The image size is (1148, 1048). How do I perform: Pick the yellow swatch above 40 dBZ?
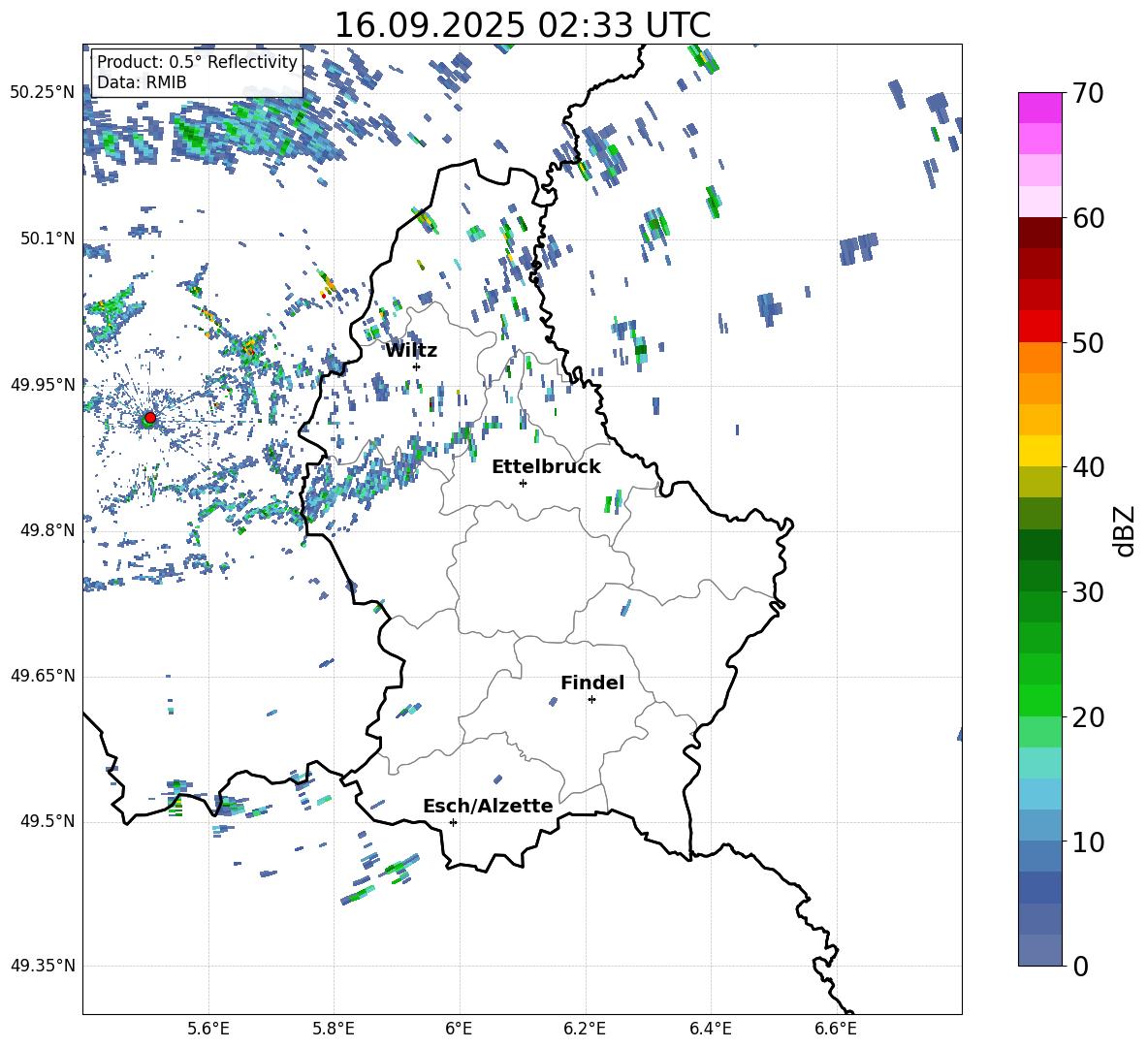[1039, 451]
